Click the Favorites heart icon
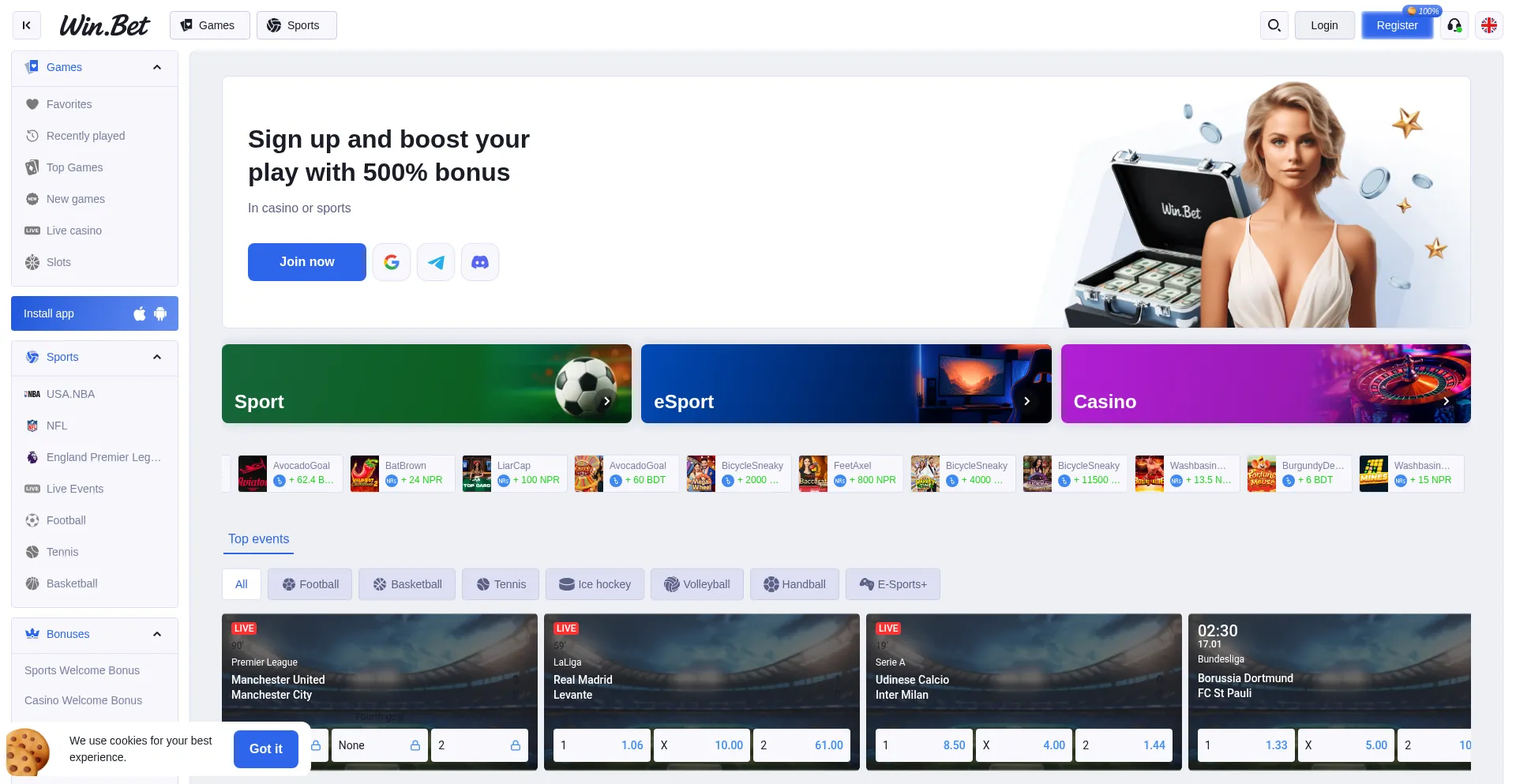Viewport: 1516px width, 784px height. tap(32, 104)
